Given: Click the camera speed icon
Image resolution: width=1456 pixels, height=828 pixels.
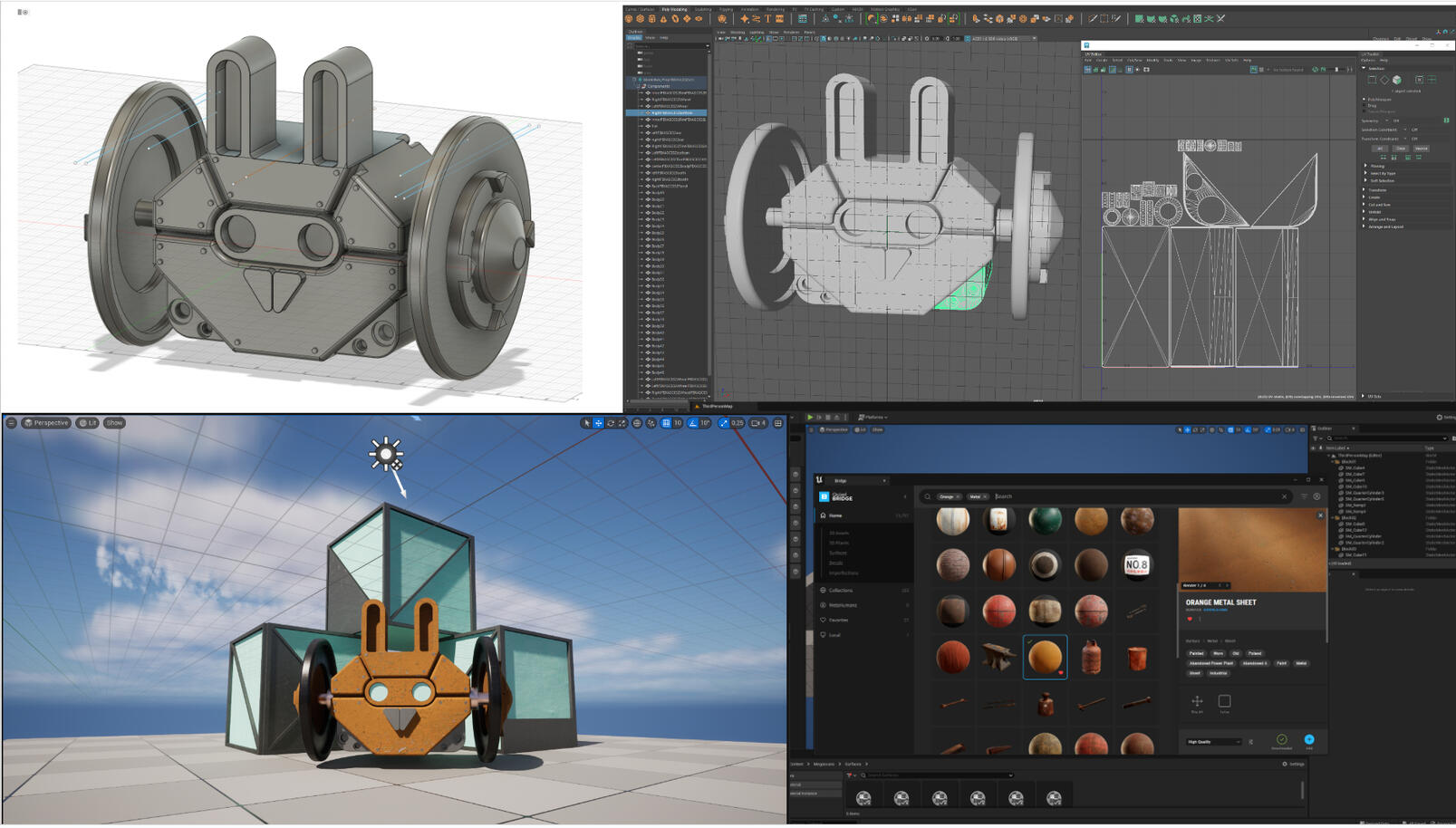Looking at the screenshot, I should 757,423.
